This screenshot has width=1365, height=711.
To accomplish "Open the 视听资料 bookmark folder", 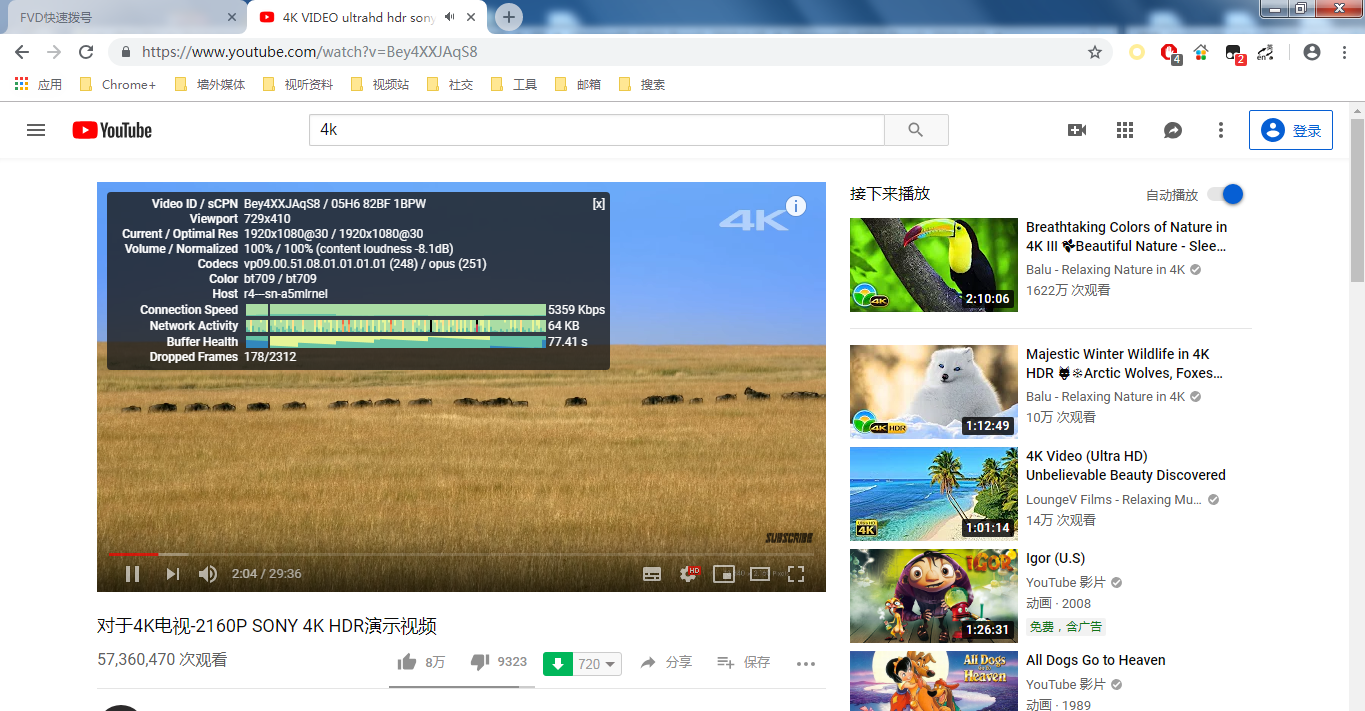I will (x=298, y=85).
